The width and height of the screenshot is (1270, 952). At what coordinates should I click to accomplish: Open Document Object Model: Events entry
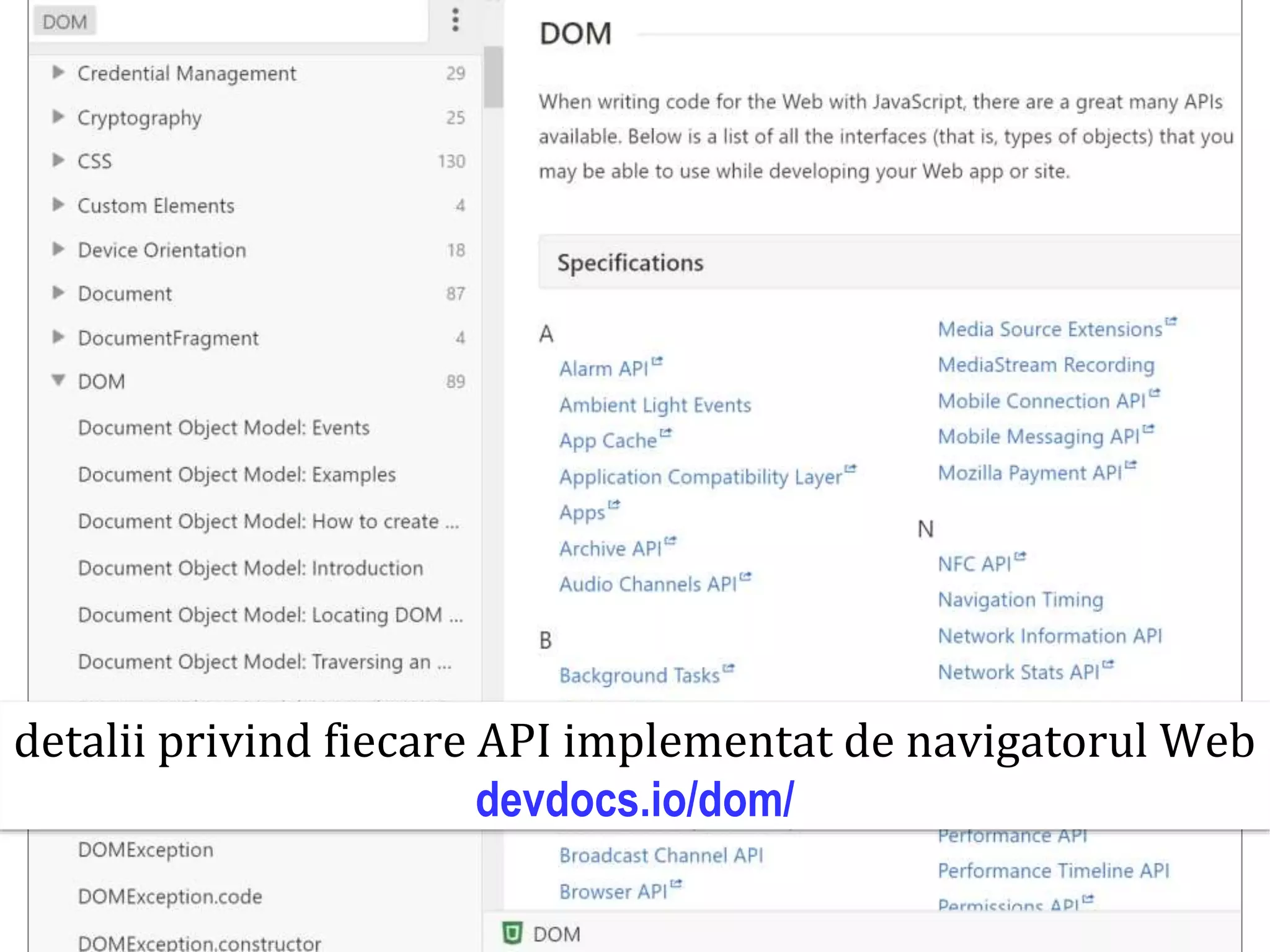[x=223, y=428]
